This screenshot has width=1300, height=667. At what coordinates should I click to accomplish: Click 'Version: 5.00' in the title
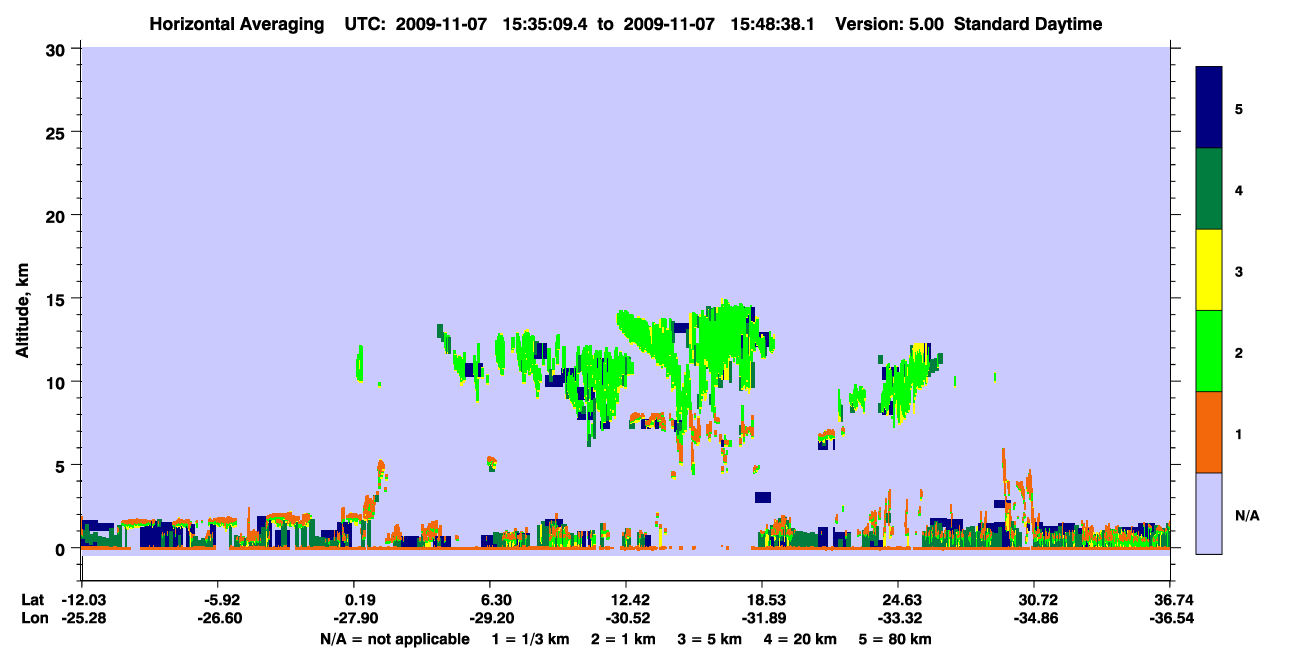point(888,24)
